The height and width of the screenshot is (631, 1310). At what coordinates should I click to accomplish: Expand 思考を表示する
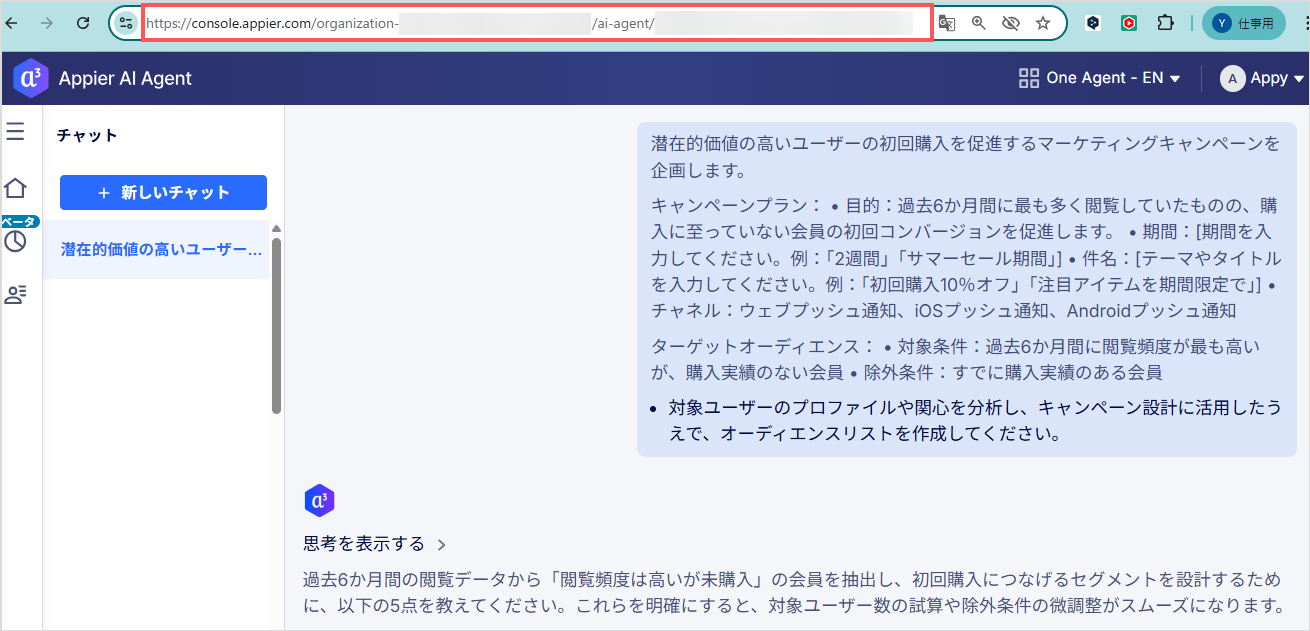point(375,544)
